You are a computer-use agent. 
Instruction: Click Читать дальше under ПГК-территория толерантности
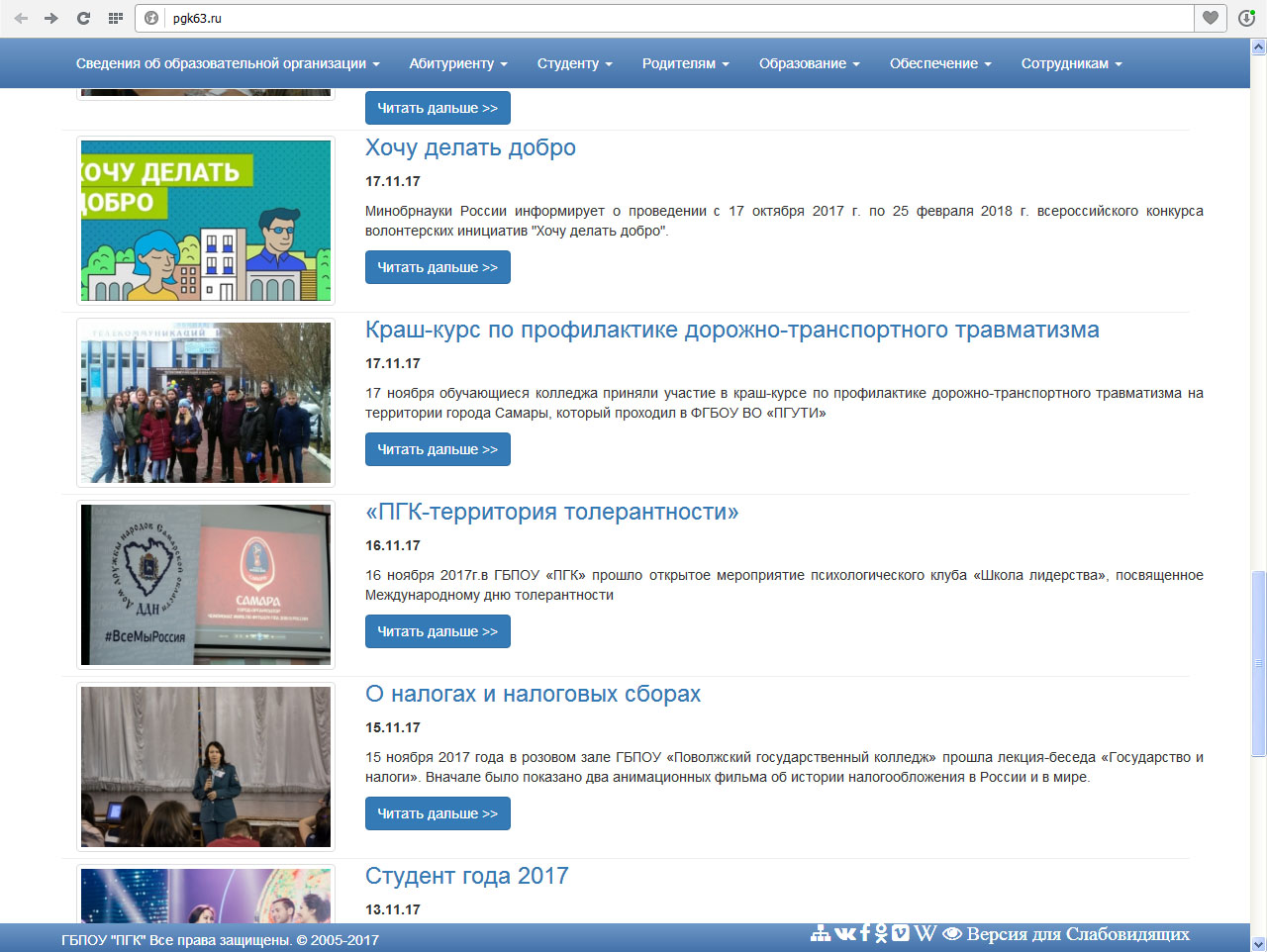coord(438,631)
